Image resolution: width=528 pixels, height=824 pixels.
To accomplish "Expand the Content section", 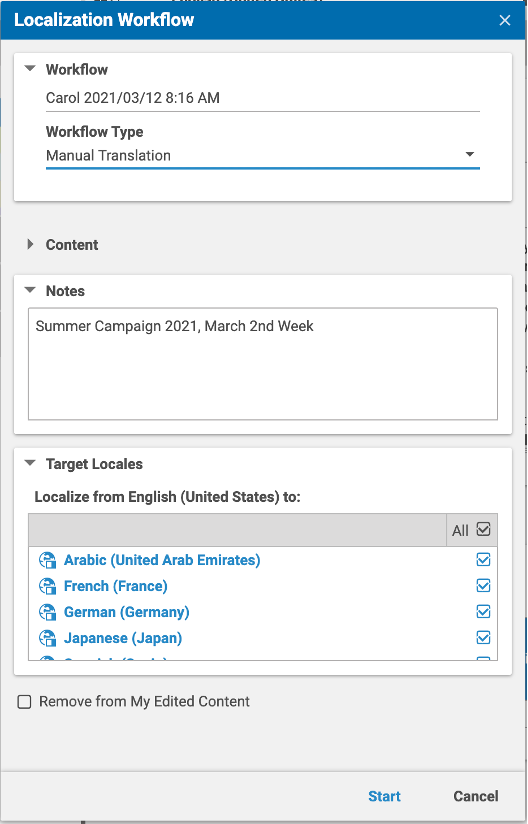I will [30, 244].
